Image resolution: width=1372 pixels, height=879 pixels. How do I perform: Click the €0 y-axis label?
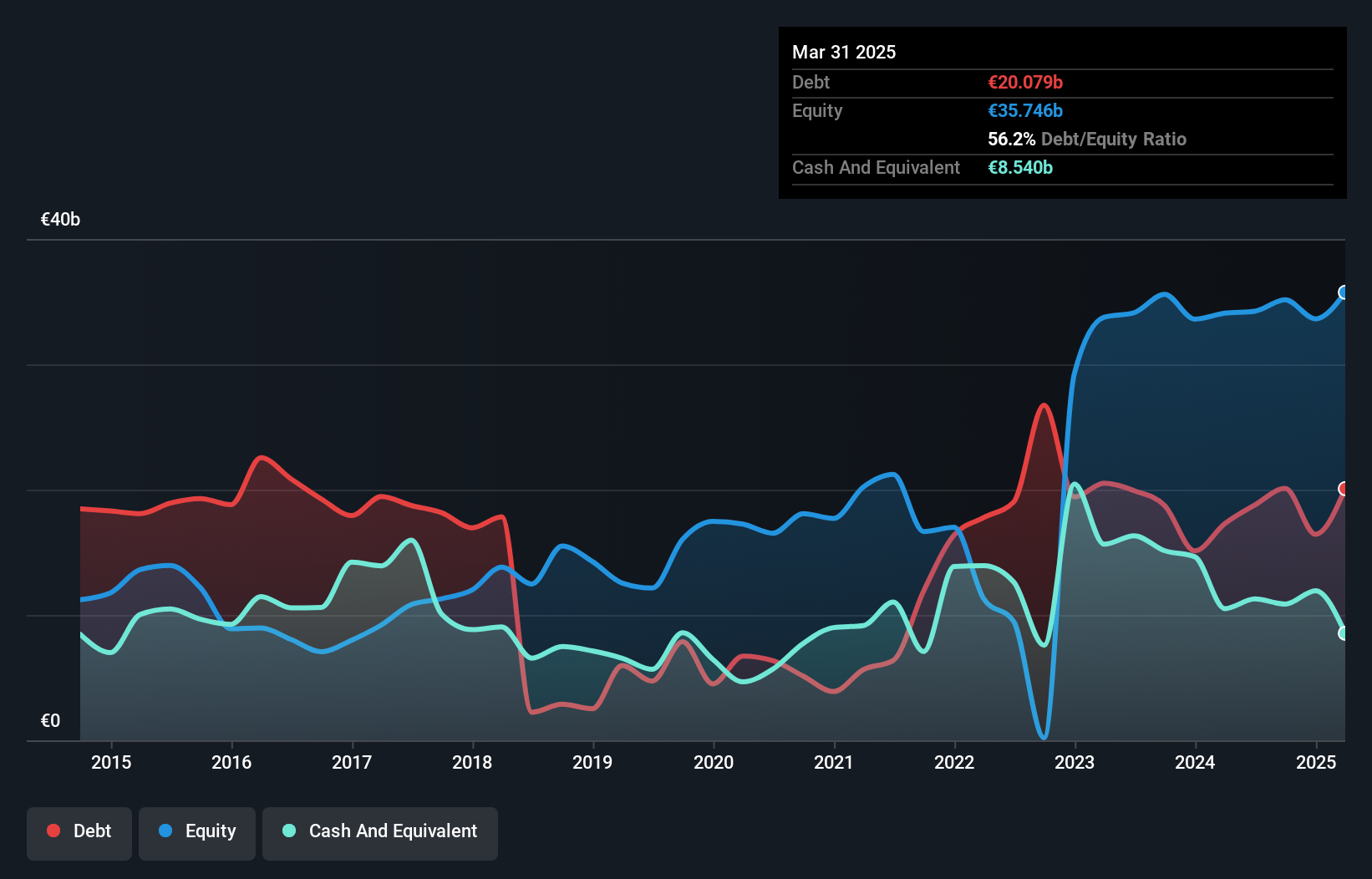click(50, 721)
